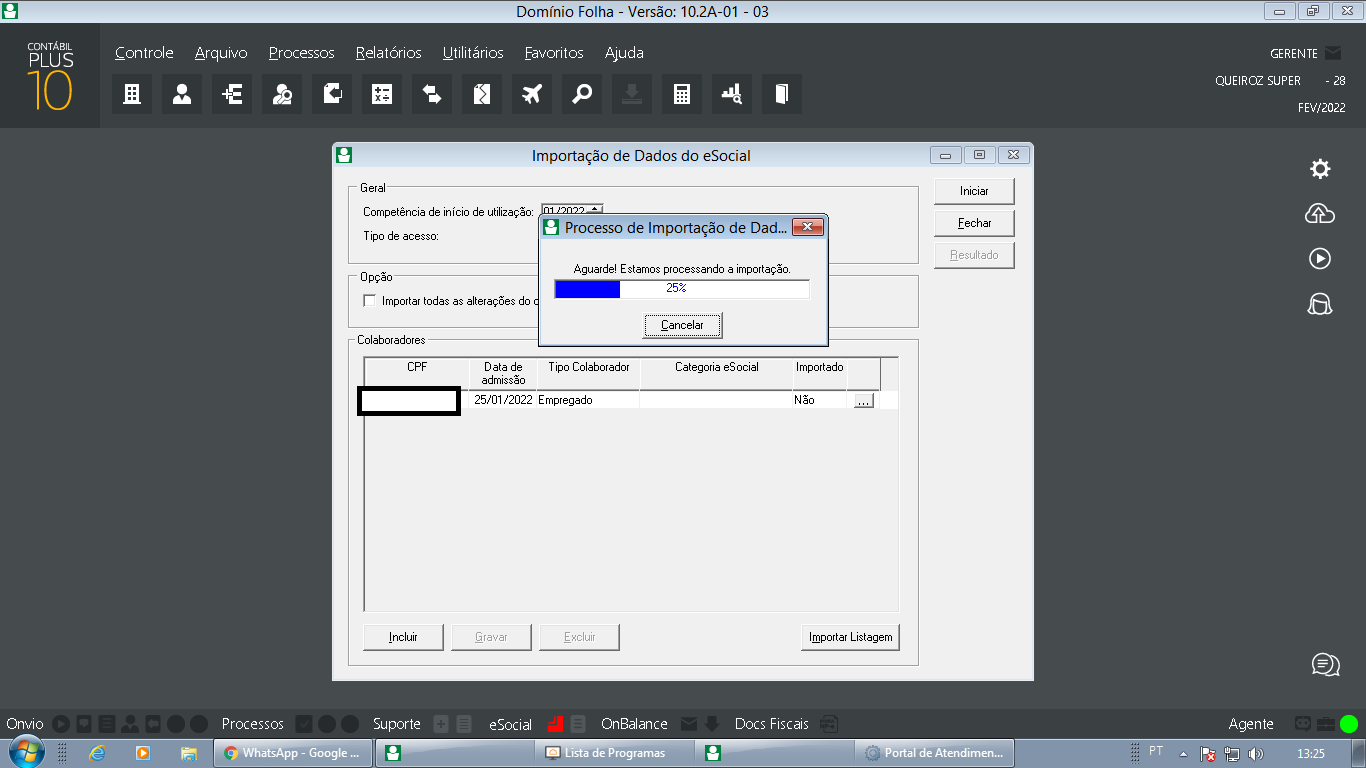Click the Docs Fiscais status bar icon
Image resolution: width=1366 pixels, height=768 pixels.
click(x=828, y=724)
